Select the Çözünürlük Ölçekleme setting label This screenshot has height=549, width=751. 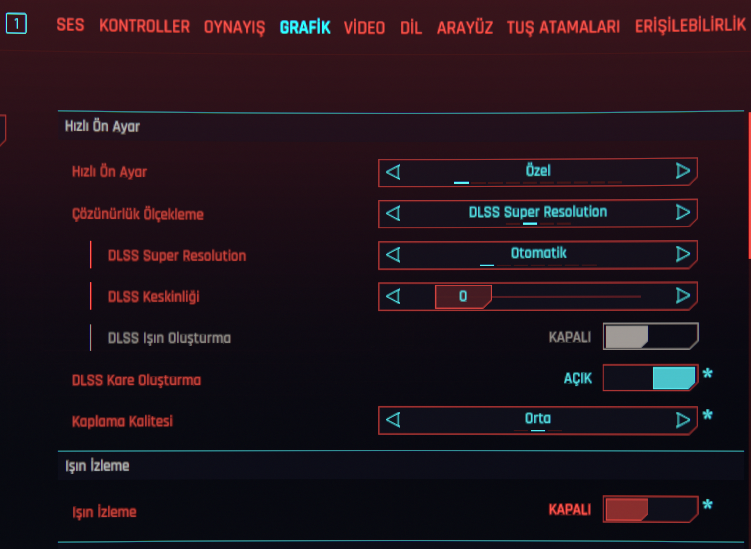(x=138, y=214)
